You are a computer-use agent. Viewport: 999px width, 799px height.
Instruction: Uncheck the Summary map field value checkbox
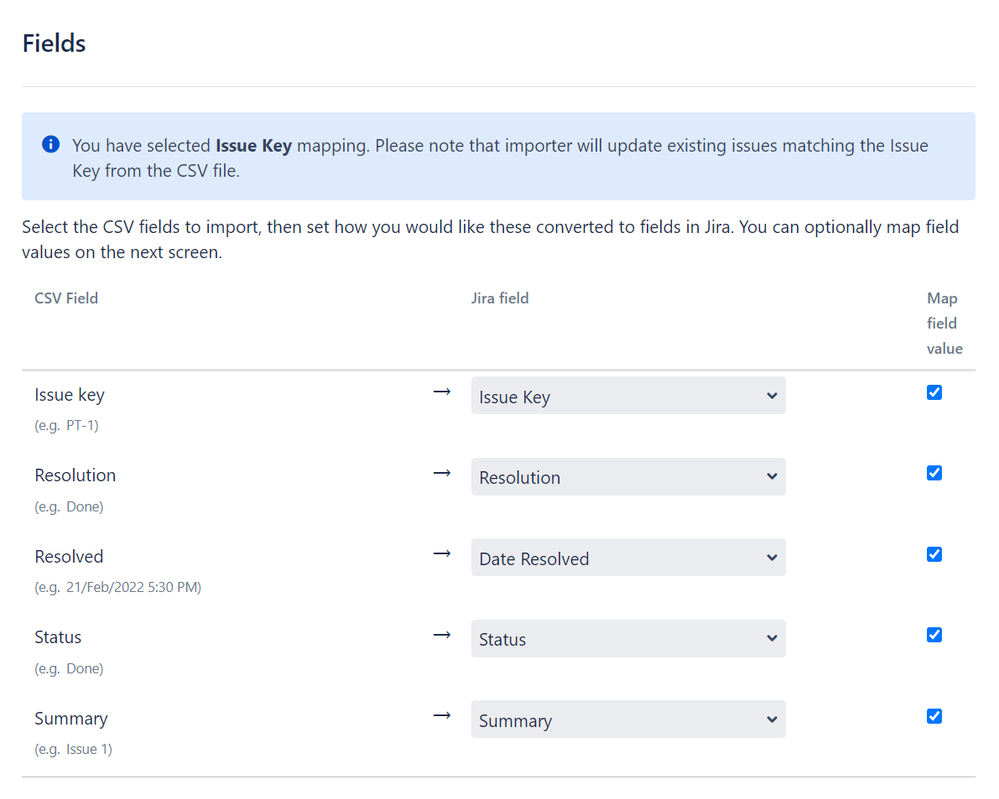934,716
